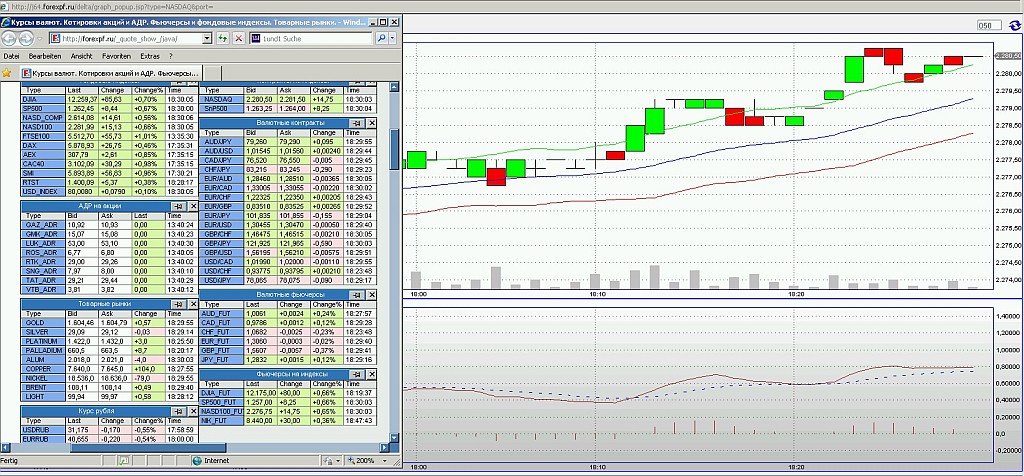1024x476 pixels.
Task: Select the NIK_FUT futures row
Action: click(x=288, y=420)
